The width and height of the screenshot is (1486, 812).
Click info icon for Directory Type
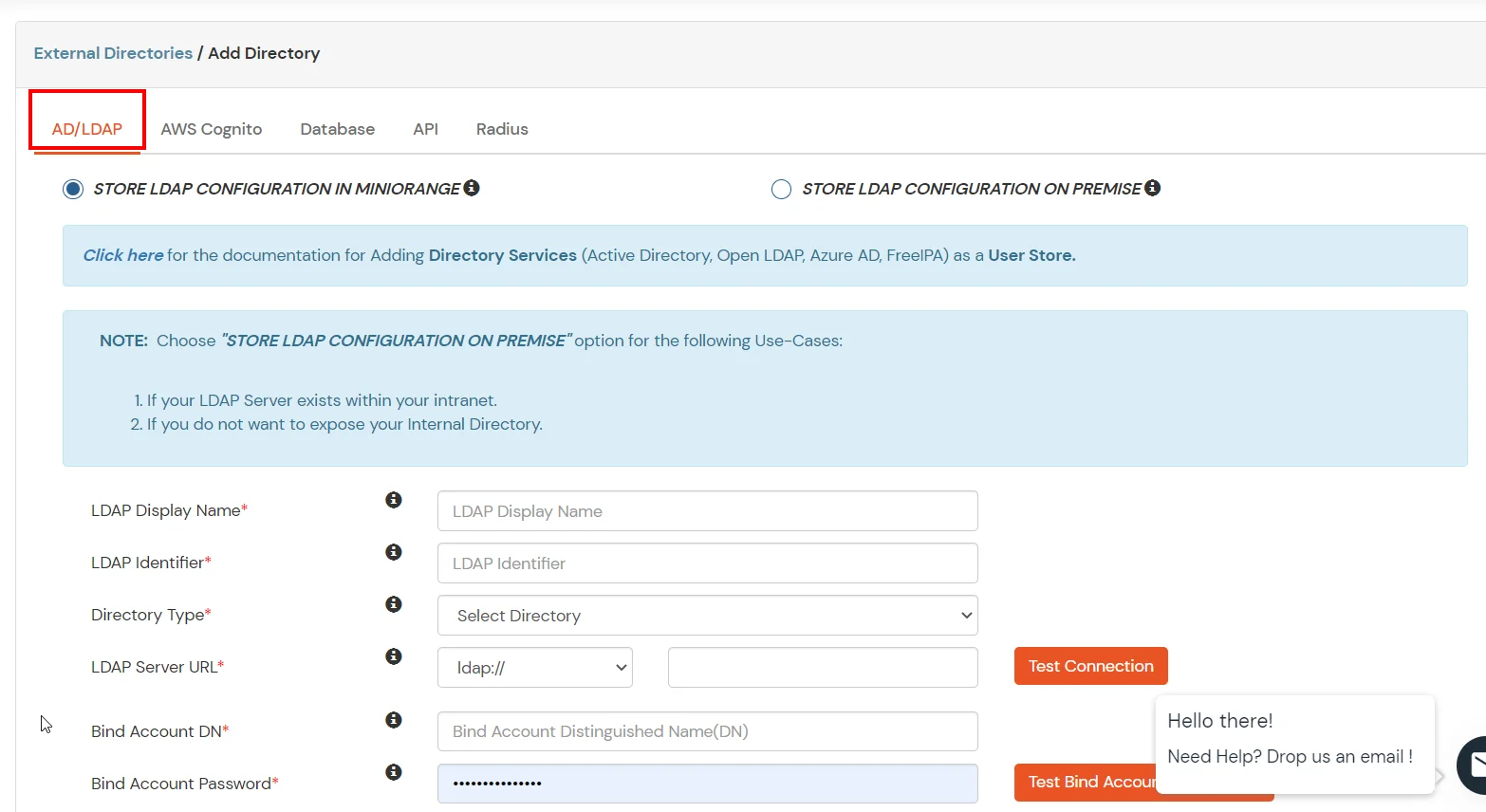(x=394, y=604)
